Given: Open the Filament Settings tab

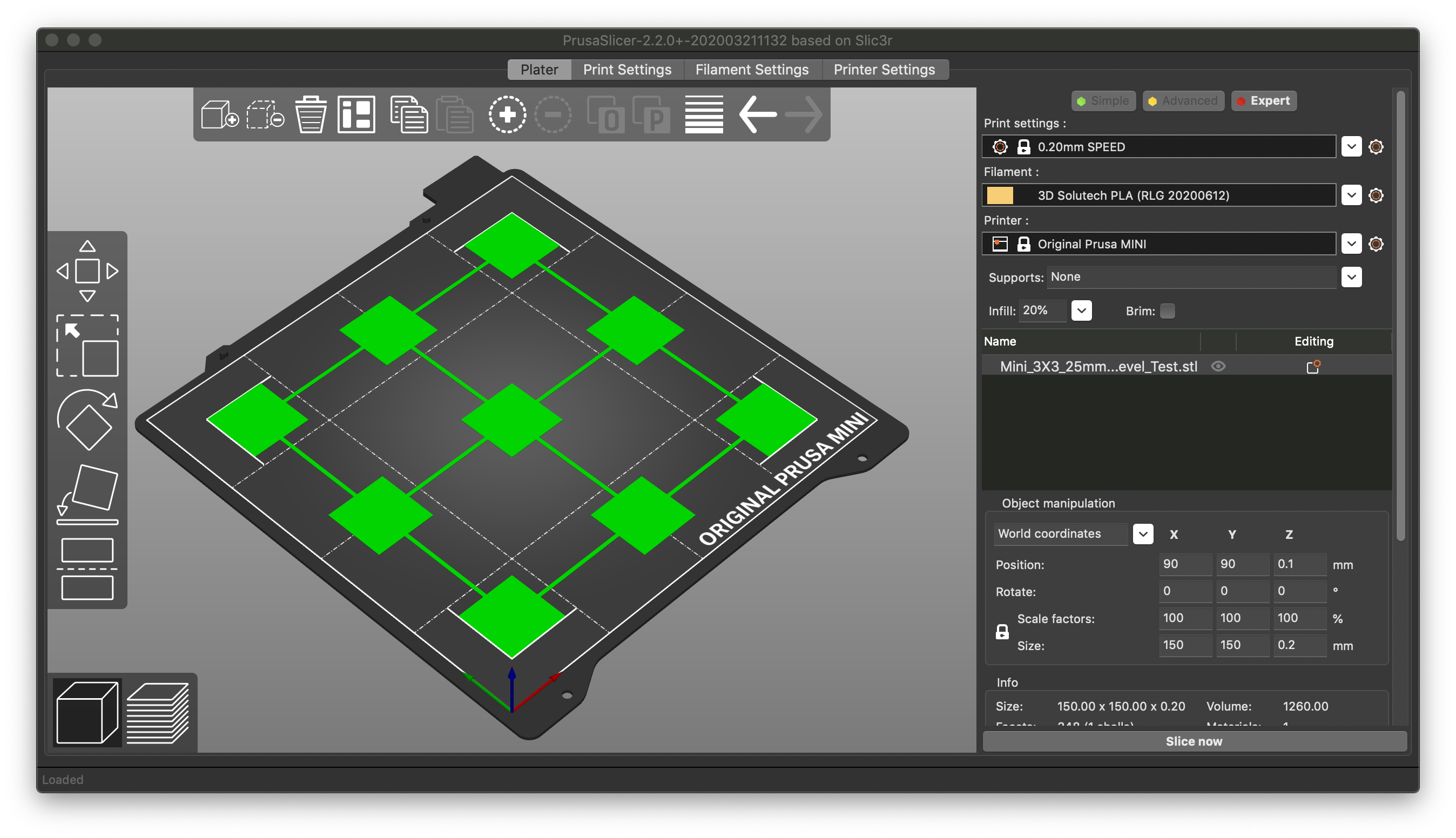Looking at the screenshot, I should tap(752, 70).
